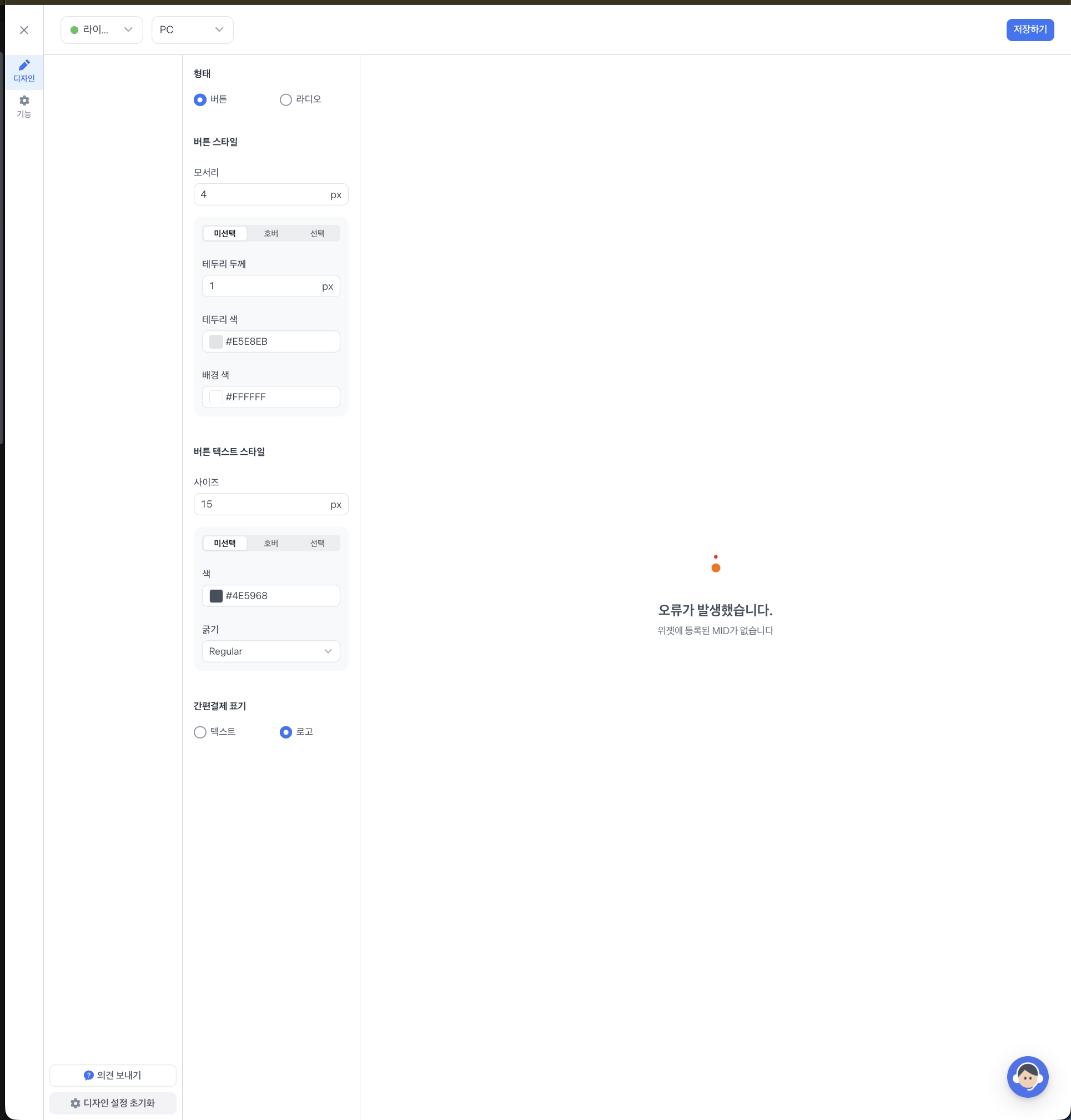Click the pencil 디자인 sidebar icon
This screenshot has height=1120, width=1071.
point(24,65)
